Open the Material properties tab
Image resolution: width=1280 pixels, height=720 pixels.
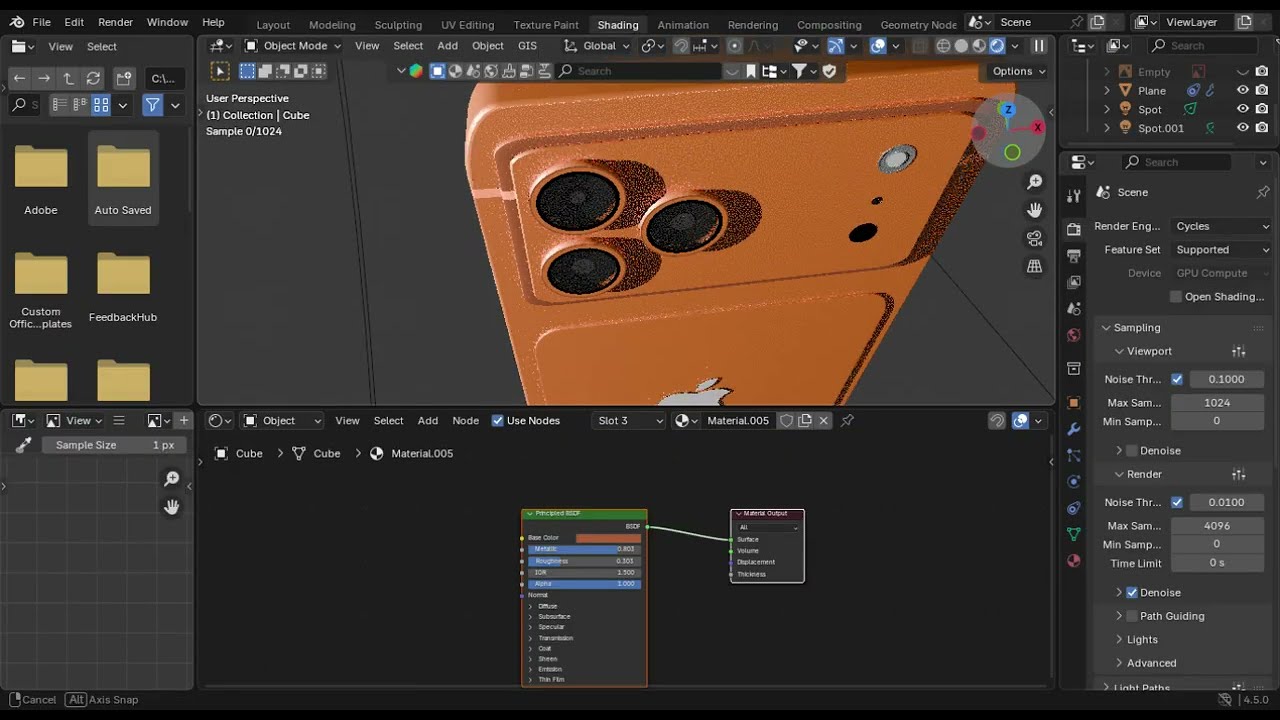tap(1074, 560)
